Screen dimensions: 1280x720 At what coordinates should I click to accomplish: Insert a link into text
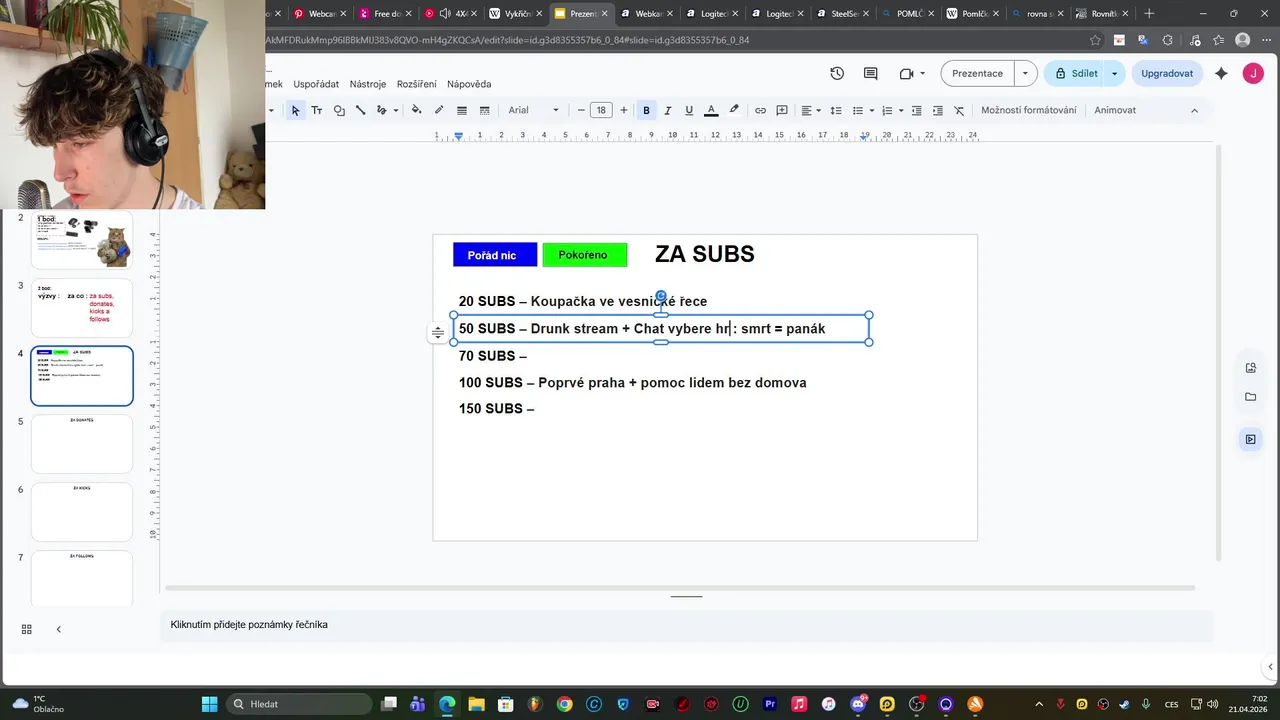pyautogui.click(x=760, y=110)
